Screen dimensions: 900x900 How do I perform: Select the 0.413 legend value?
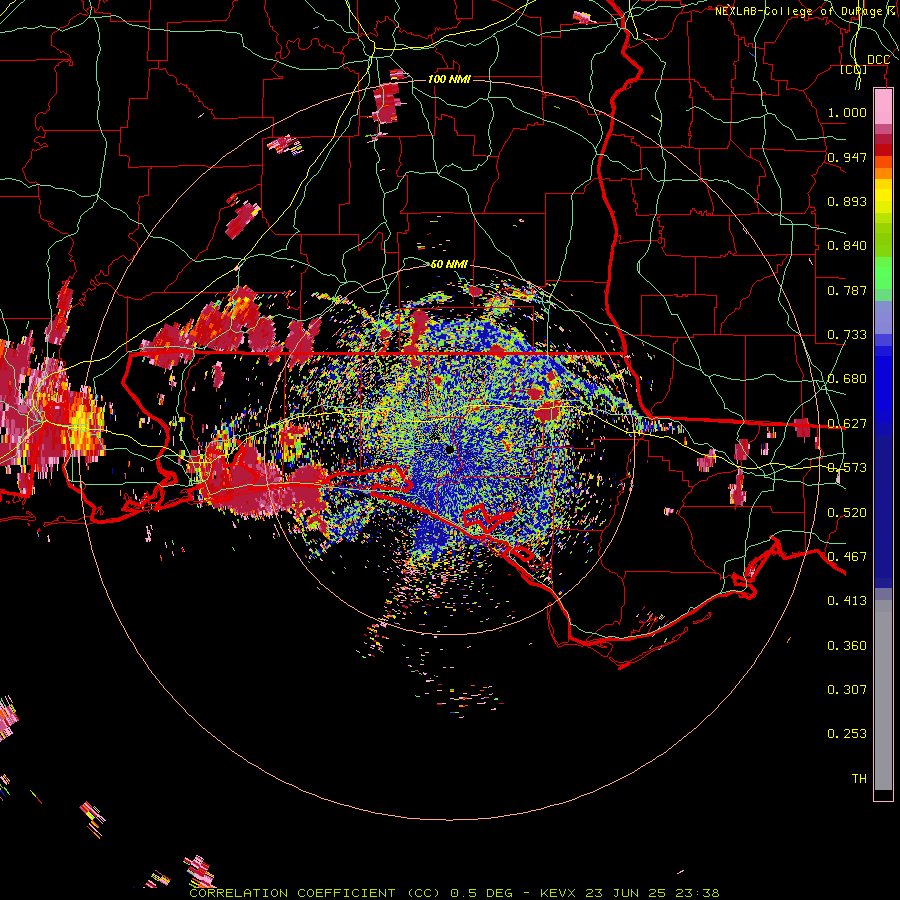click(x=847, y=600)
